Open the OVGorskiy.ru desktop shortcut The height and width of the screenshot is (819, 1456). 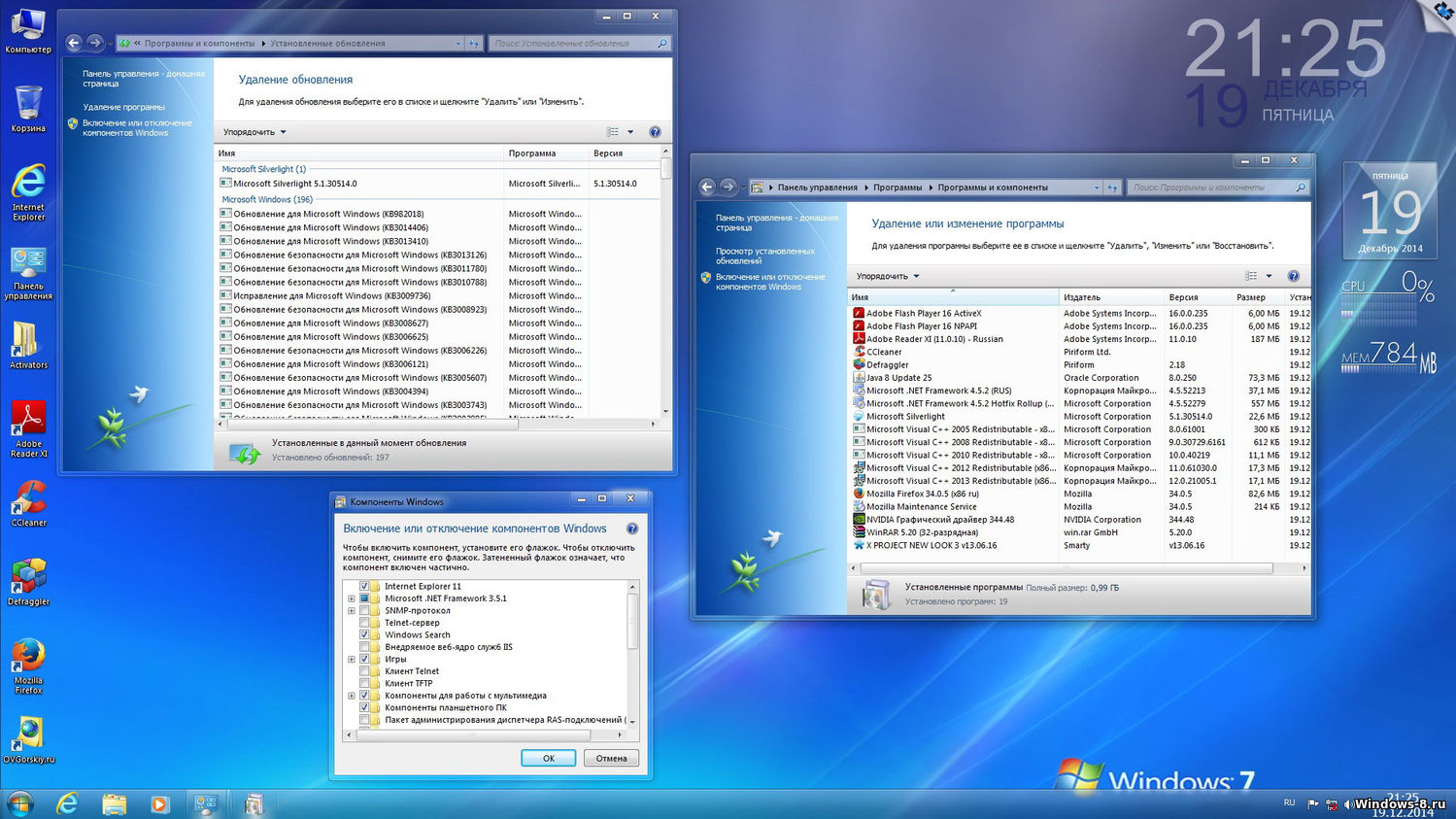tap(28, 740)
